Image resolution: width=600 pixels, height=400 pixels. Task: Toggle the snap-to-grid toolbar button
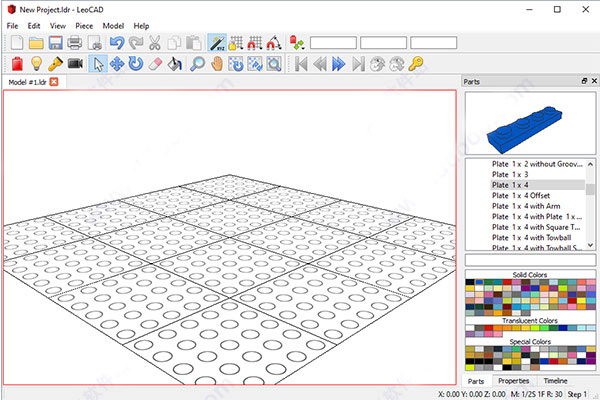tap(238, 43)
